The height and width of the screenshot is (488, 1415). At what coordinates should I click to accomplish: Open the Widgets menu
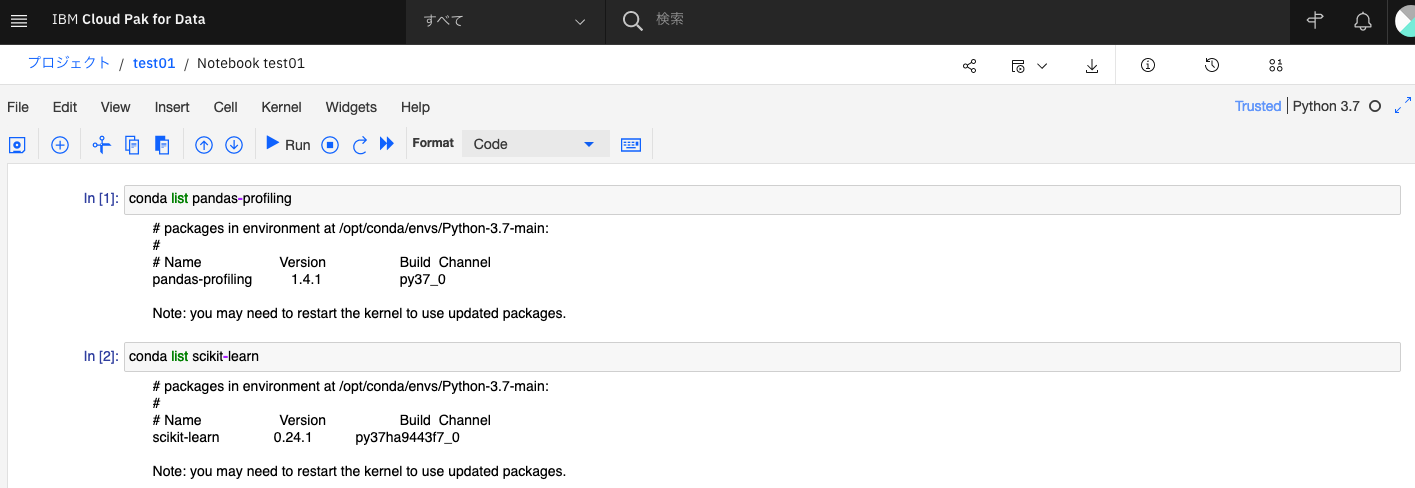[351, 107]
